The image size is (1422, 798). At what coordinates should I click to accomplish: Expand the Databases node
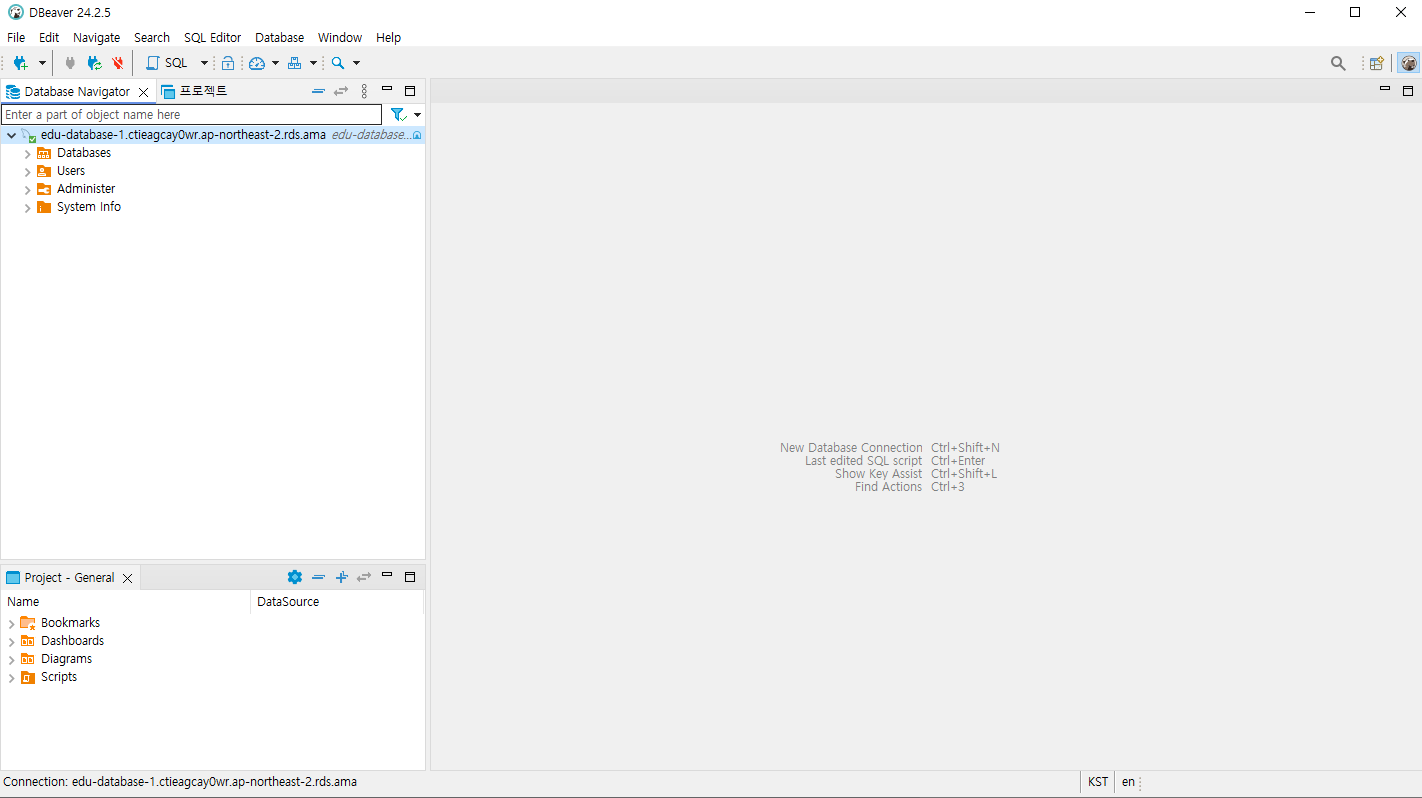click(27, 153)
